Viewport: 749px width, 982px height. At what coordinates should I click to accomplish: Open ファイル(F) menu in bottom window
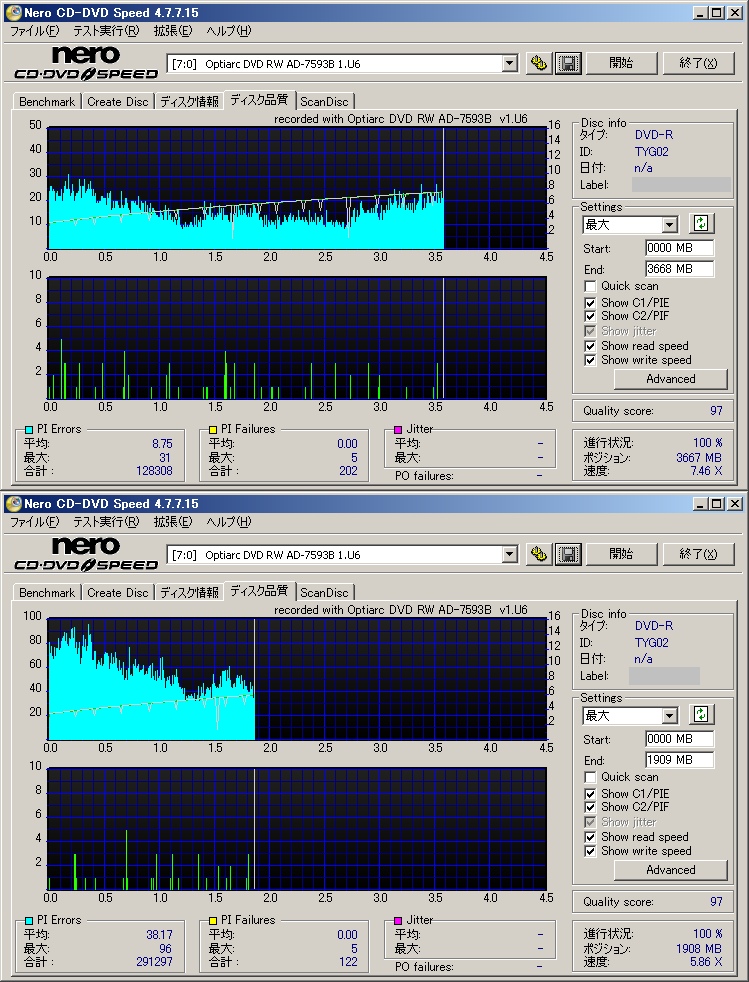[34, 522]
